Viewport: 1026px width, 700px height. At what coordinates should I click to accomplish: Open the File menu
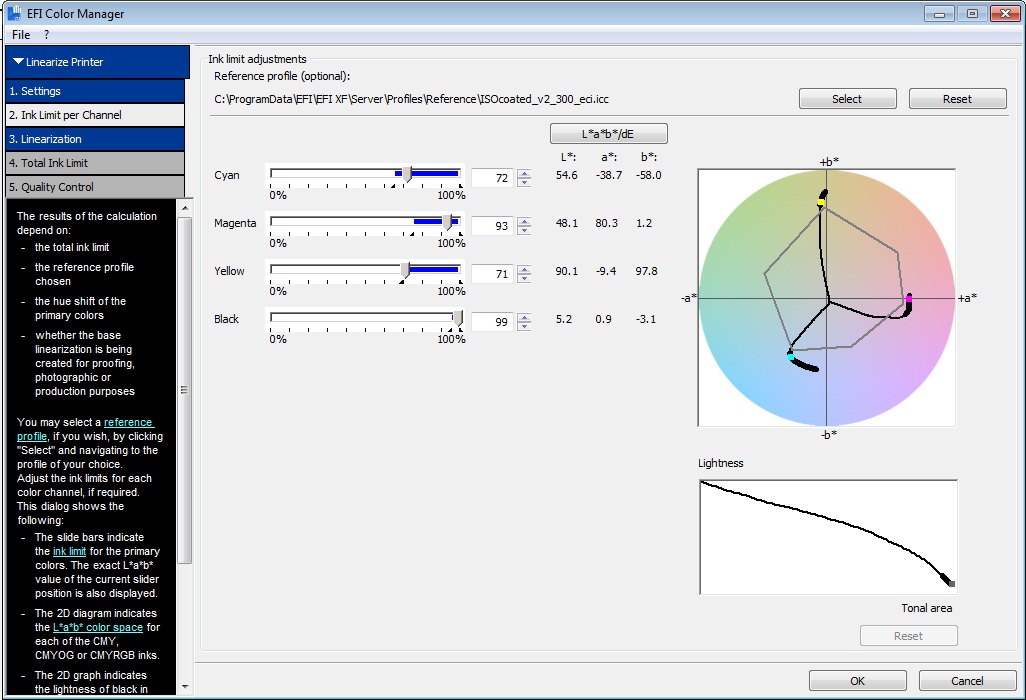pos(21,35)
